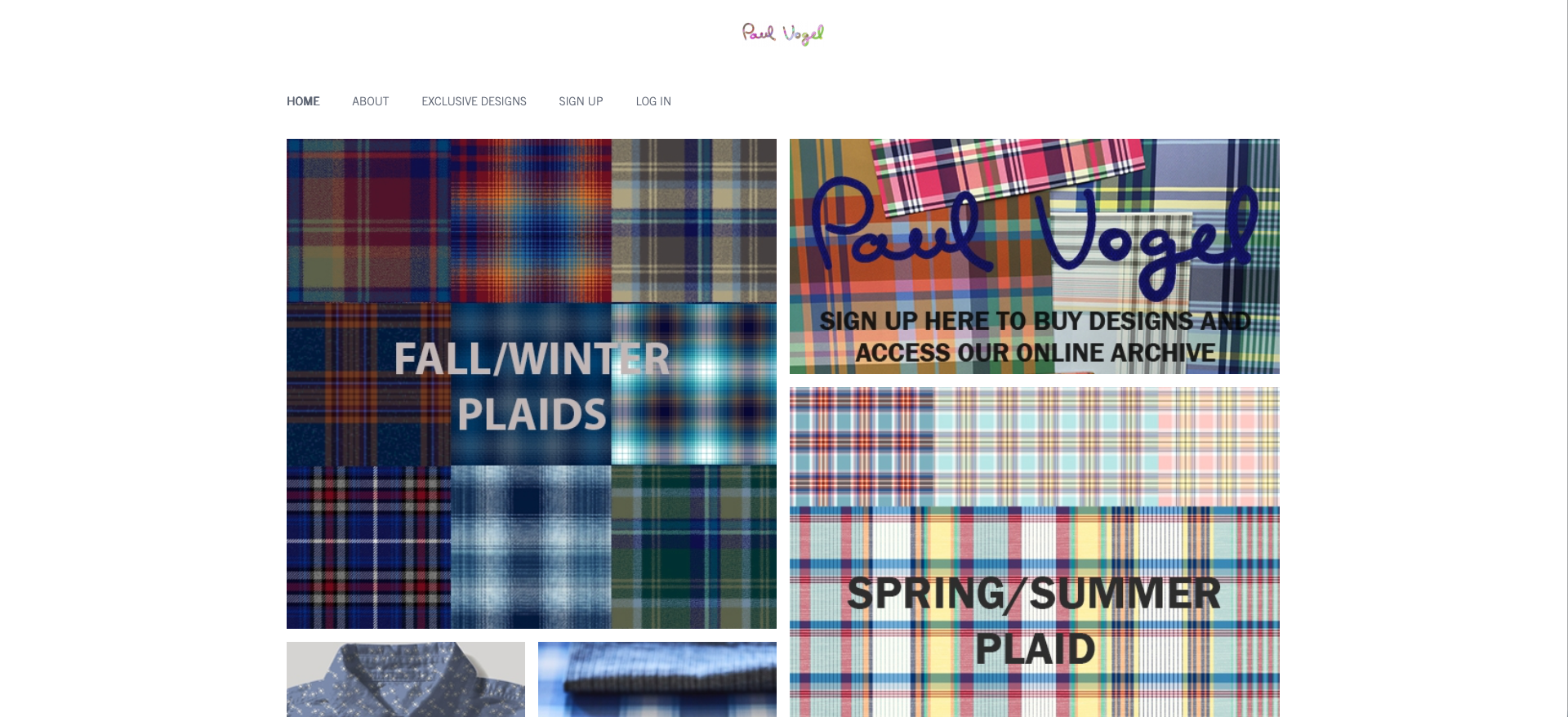Choose the dark green plaid swatch

pyautogui.click(x=693, y=547)
